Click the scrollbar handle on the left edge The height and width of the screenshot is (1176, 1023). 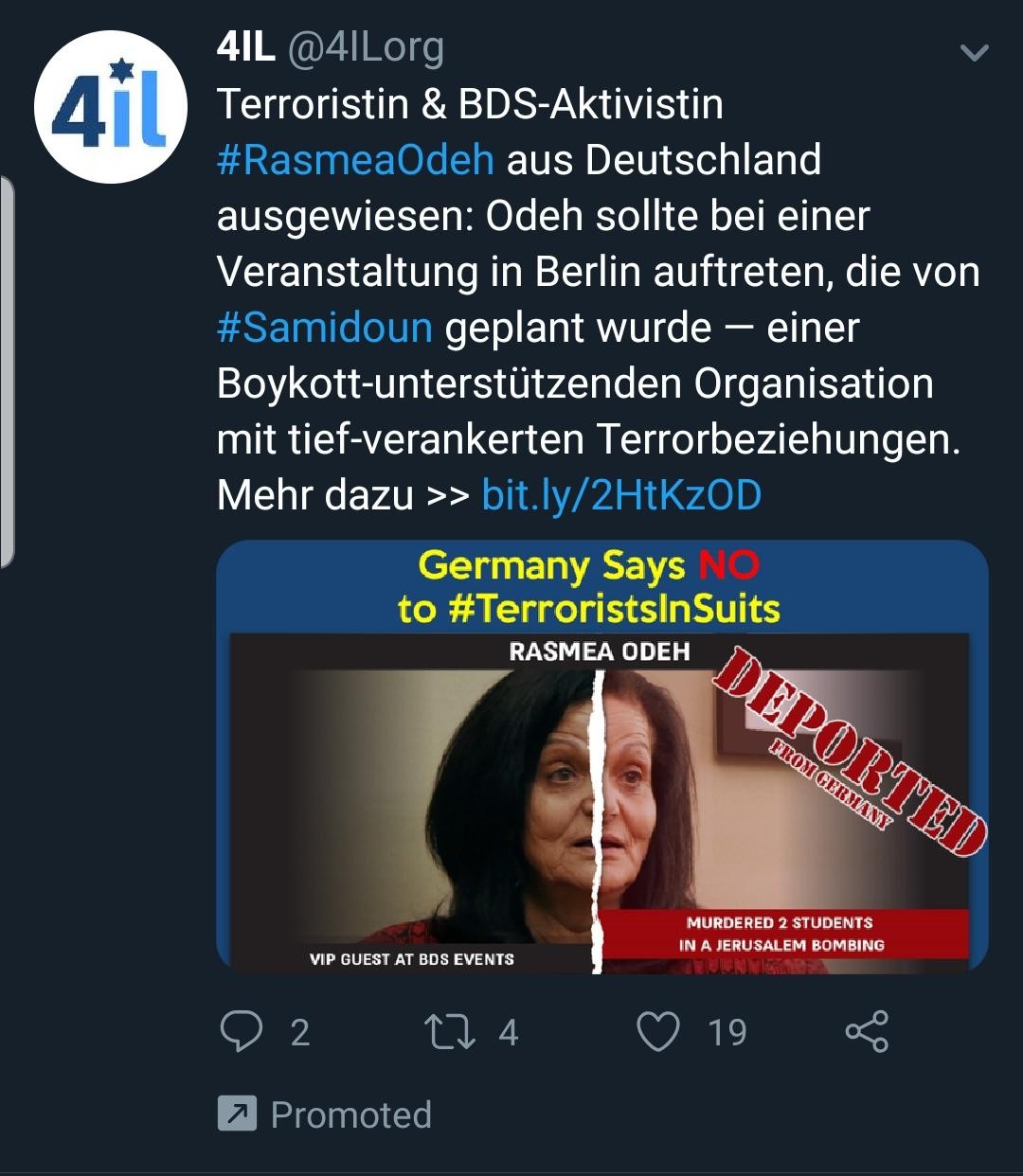pos(7,371)
